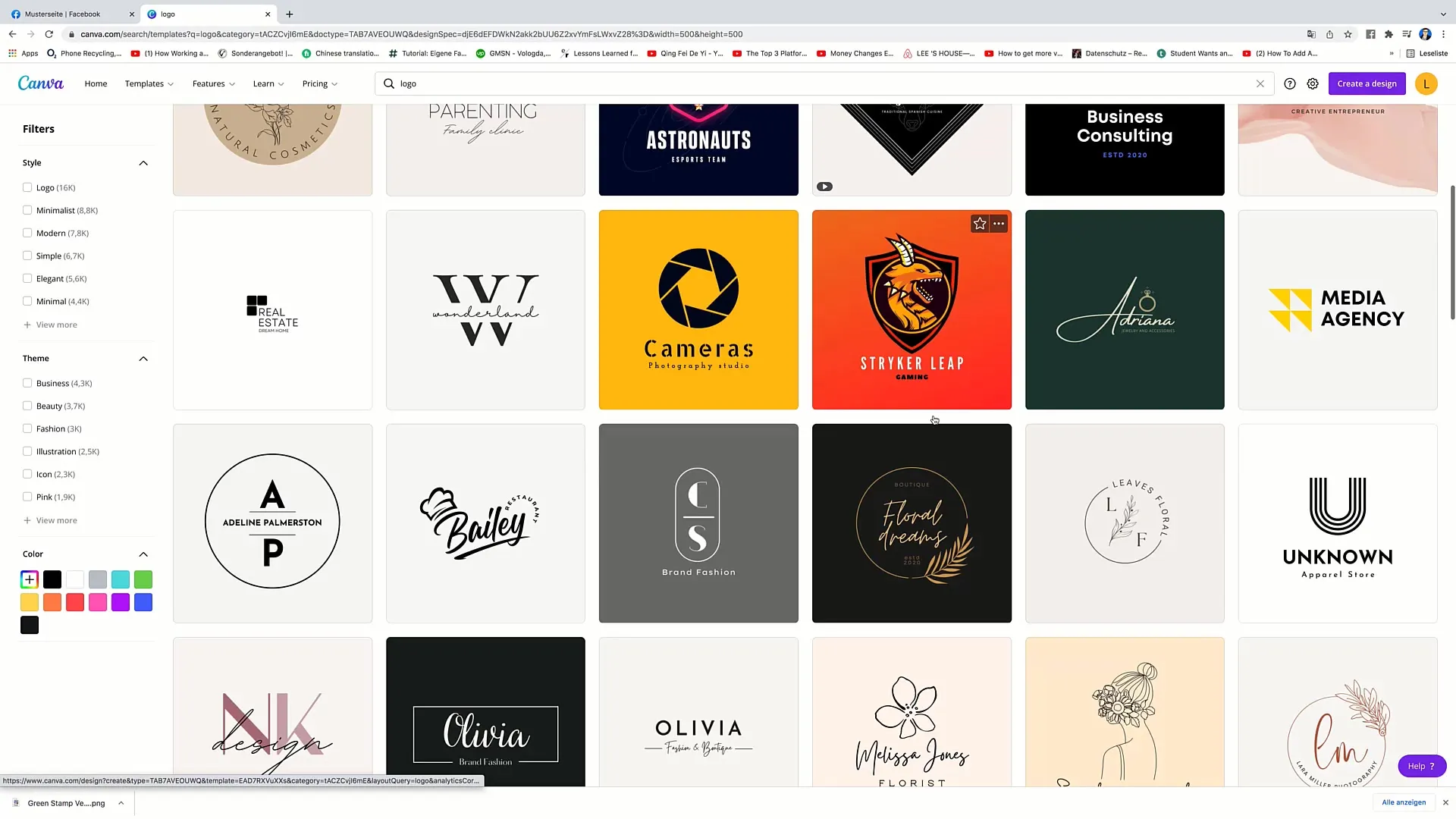Open the Chrome profile avatar
This screenshot has width=1456, height=819.
[1426, 34]
